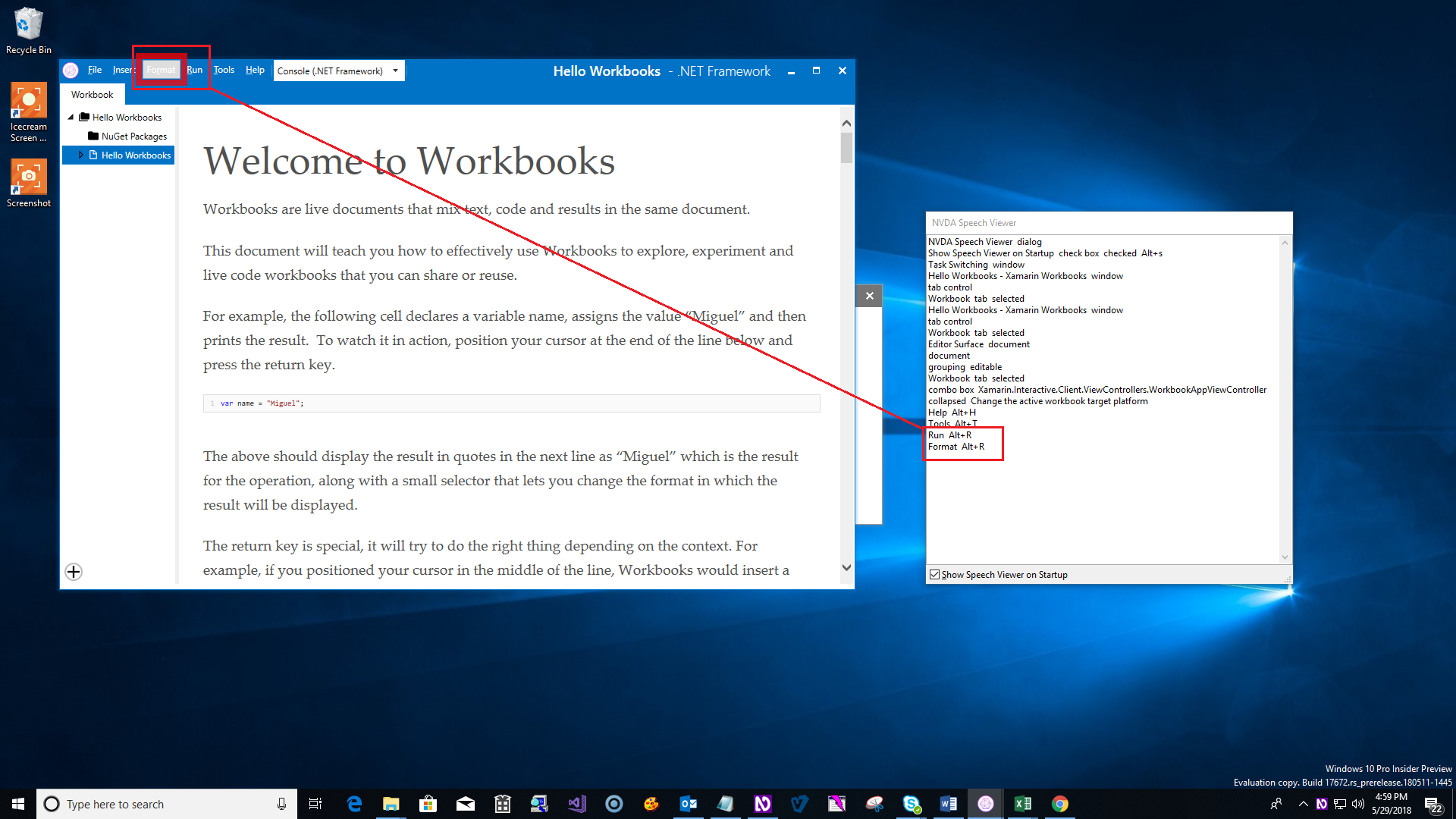Image resolution: width=1456 pixels, height=819 pixels.
Task: Open the Run menu
Action: tap(195, 70)
